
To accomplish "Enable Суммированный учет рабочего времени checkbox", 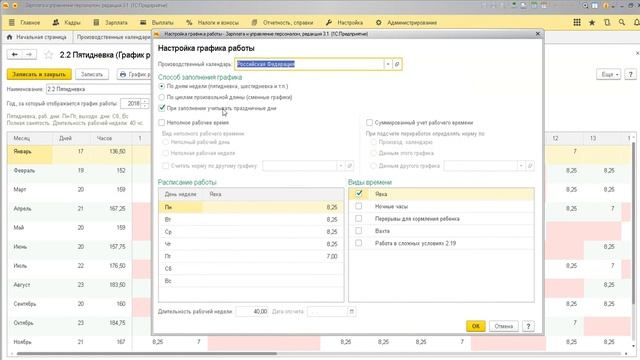I will pos(369,122).
